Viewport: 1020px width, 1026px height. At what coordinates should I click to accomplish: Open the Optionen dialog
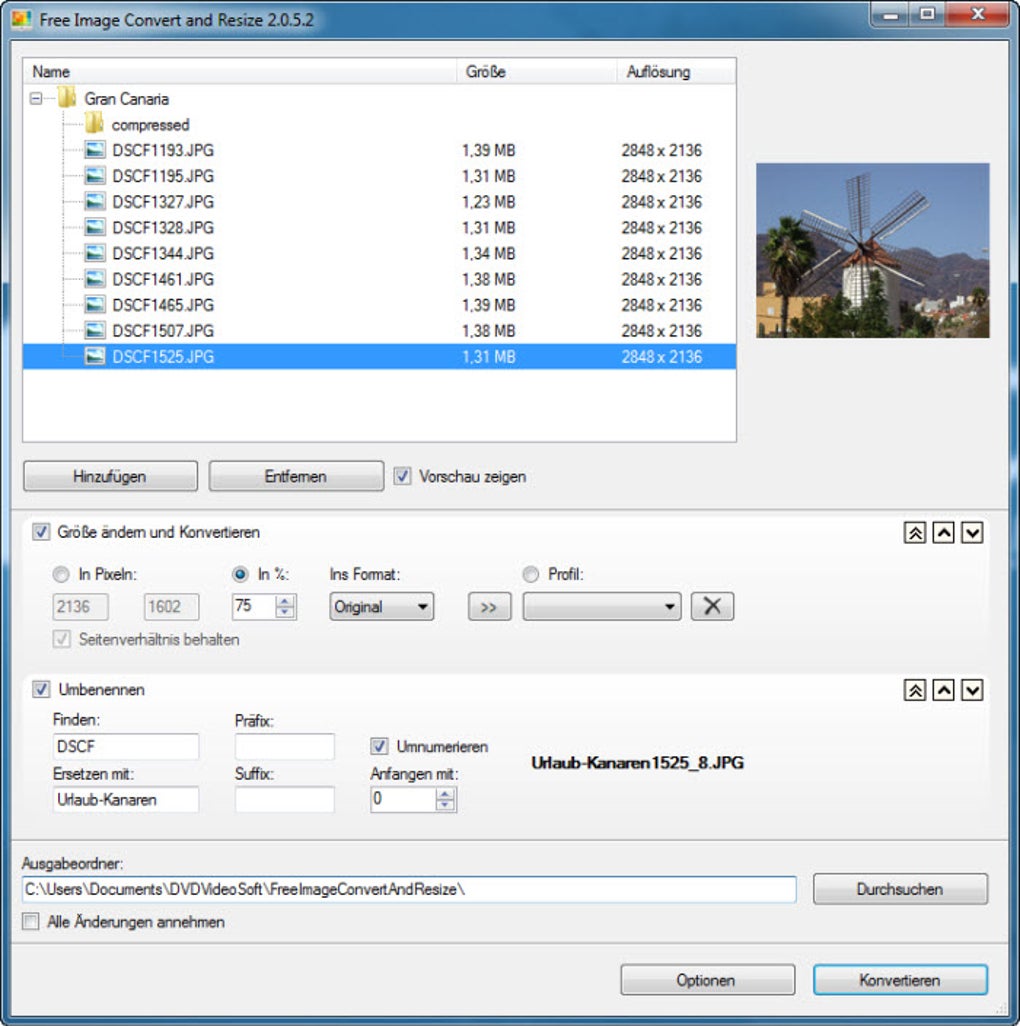pyautogui.click(x=707, y=980)
